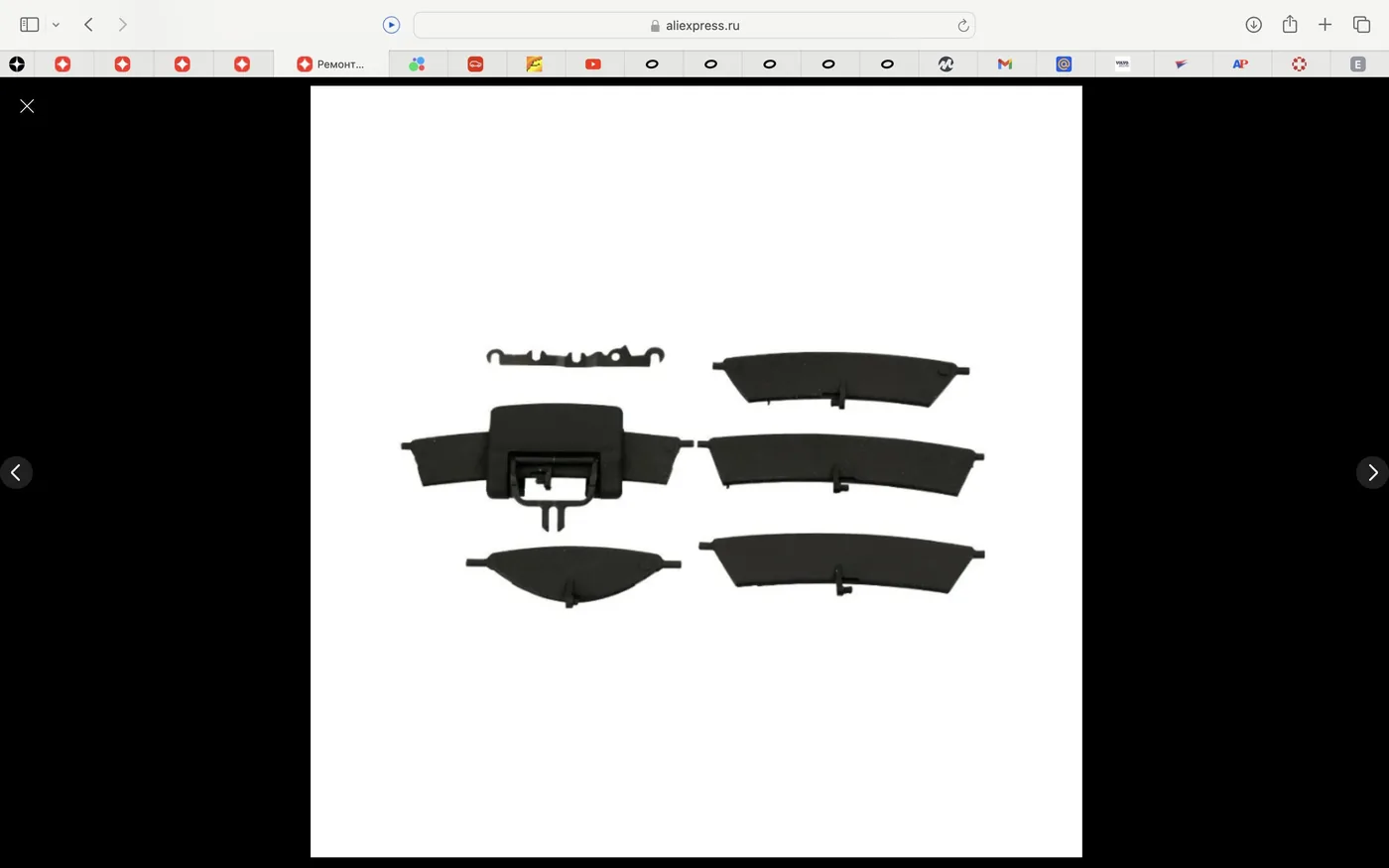The height and width of the screenshot is (868, 1389).
Task: Open the Share menu
Action: (1290, 24)
